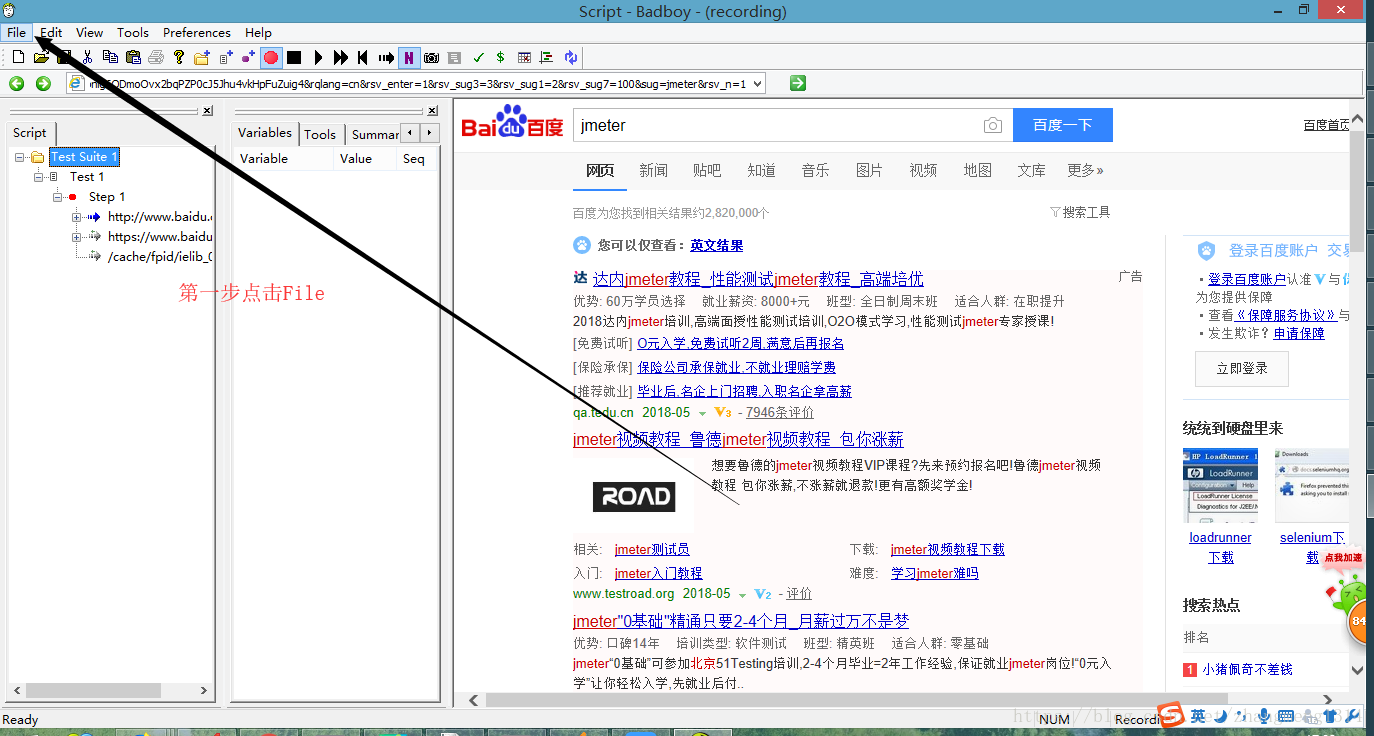The width and height of the screenshot is (1374, 736).
Task: Play all with the double triangle icon
Action: (341, 57)
